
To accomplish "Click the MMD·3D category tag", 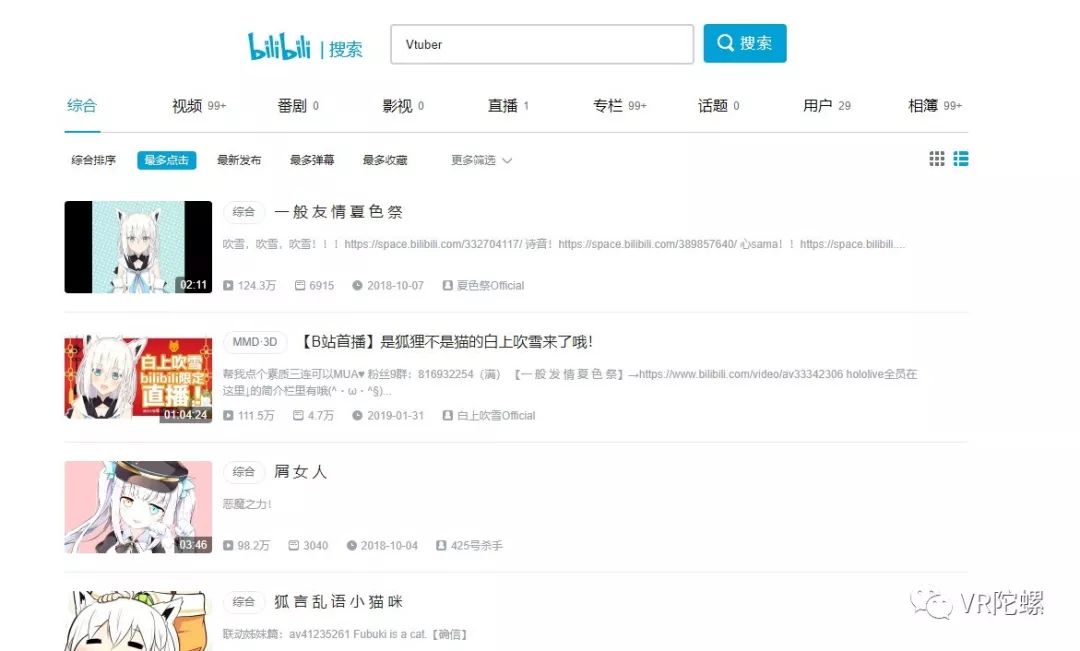I will point(255,342).
